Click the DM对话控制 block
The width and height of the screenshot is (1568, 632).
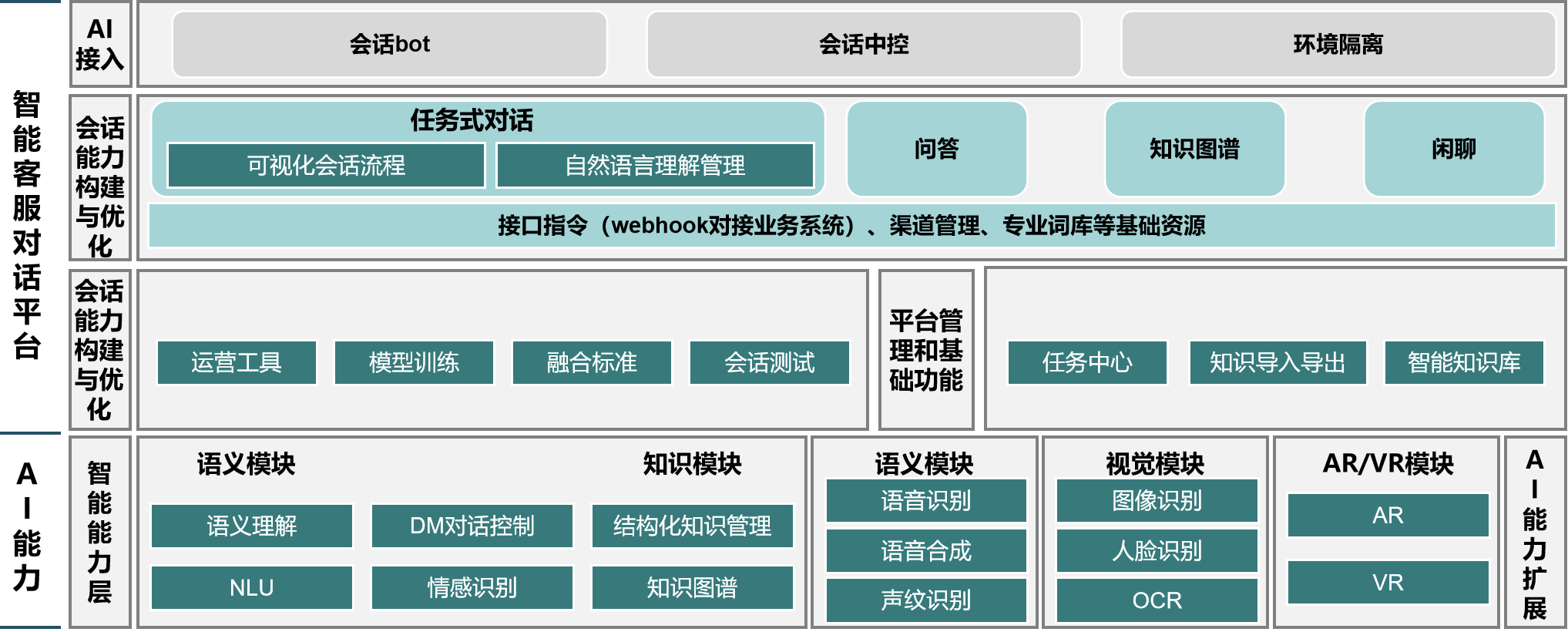(x=472, y=526)
